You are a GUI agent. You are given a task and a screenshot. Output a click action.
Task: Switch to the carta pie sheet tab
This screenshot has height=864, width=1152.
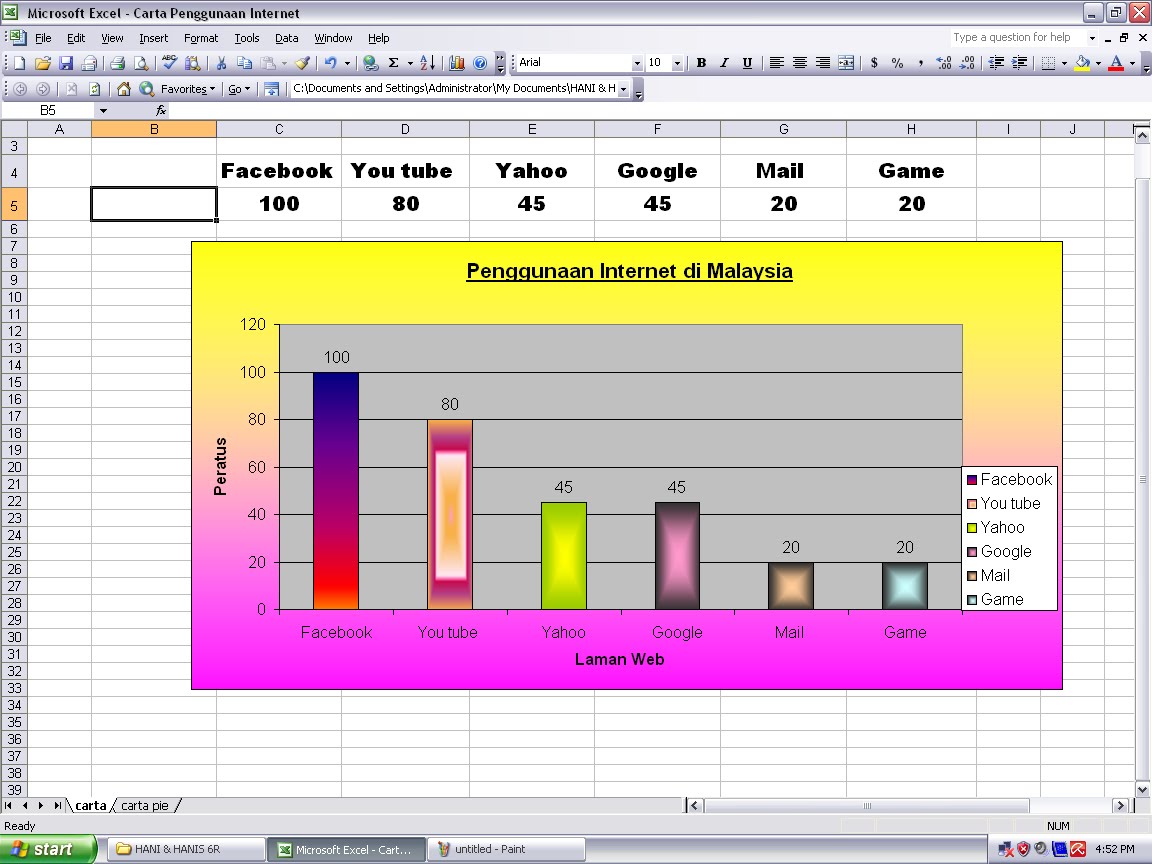(145, 806)
